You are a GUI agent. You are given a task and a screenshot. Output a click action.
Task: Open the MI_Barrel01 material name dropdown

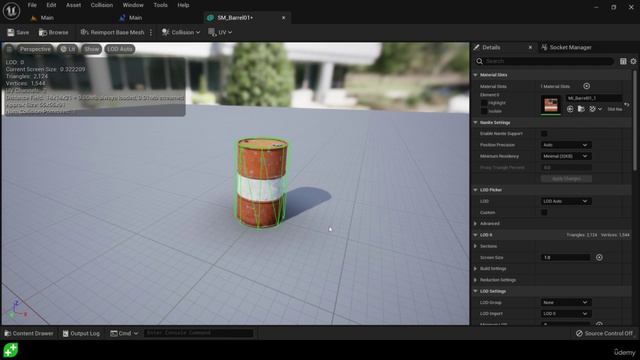point(594,98)
